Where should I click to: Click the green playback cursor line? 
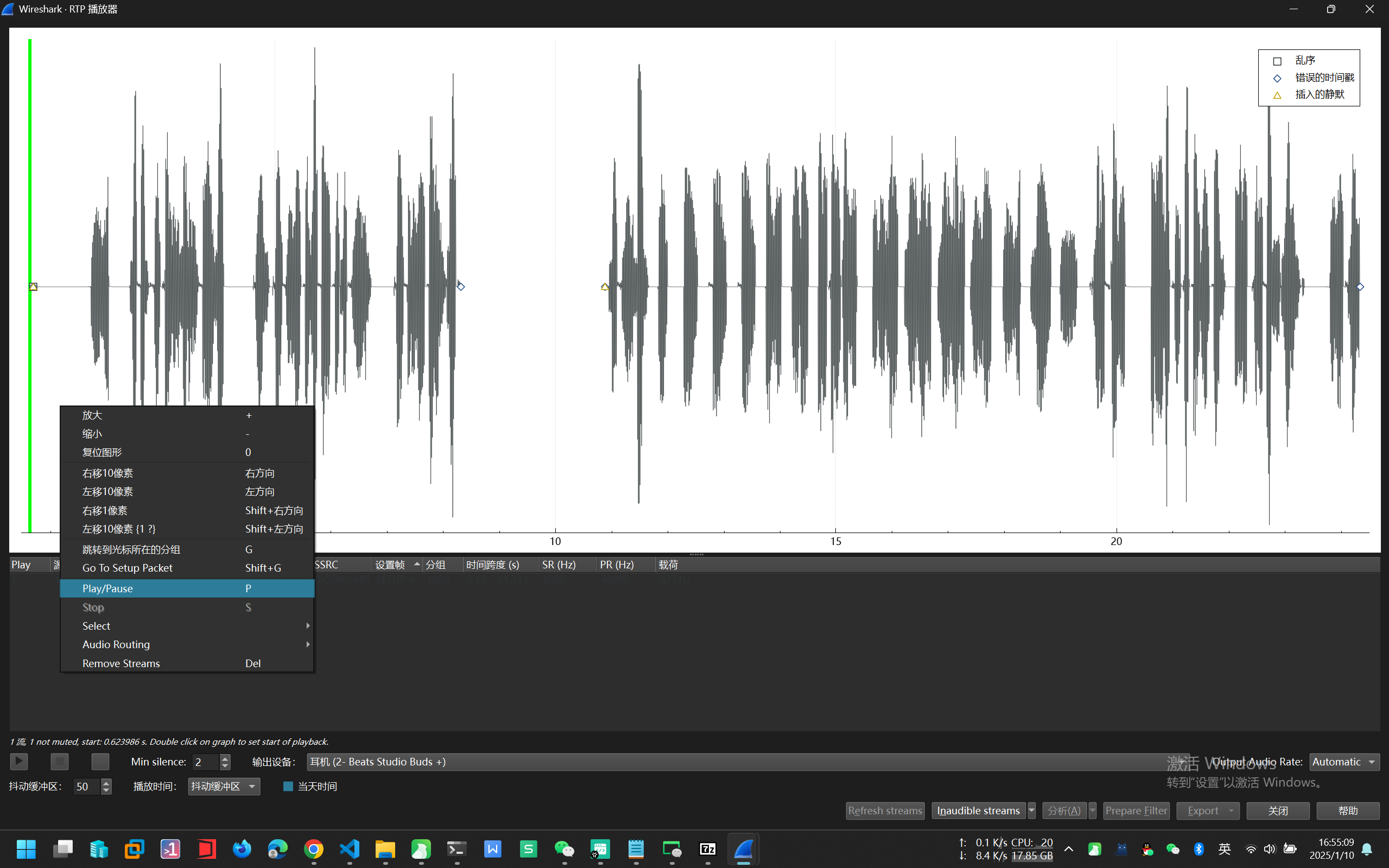[x=30, y=172]
